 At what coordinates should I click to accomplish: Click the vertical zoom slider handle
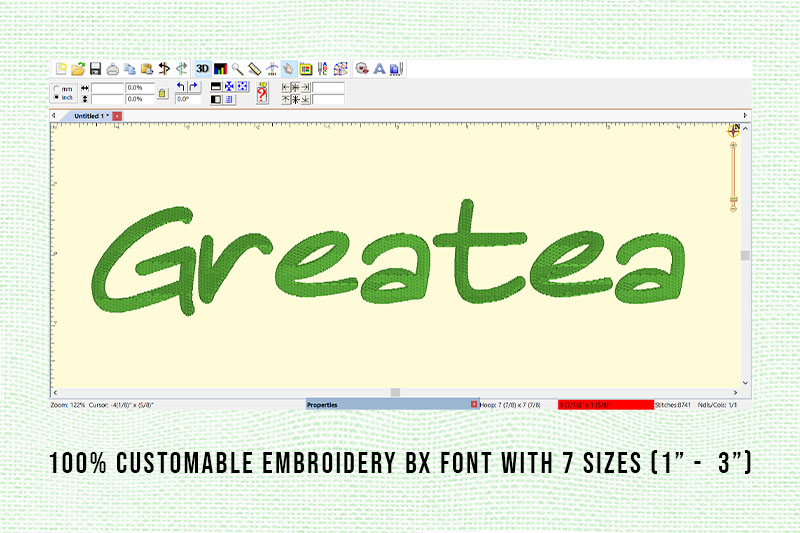734,199
